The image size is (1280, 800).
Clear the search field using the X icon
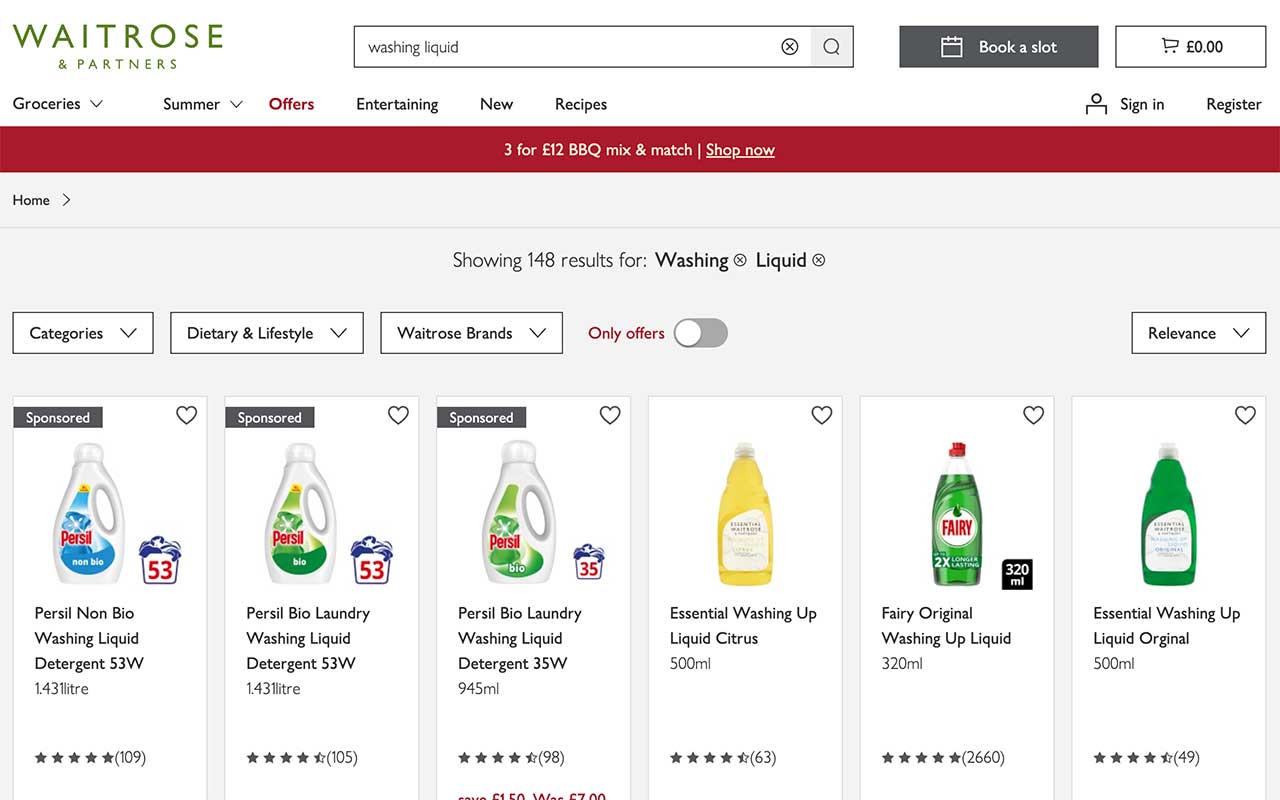pos(790,47)
